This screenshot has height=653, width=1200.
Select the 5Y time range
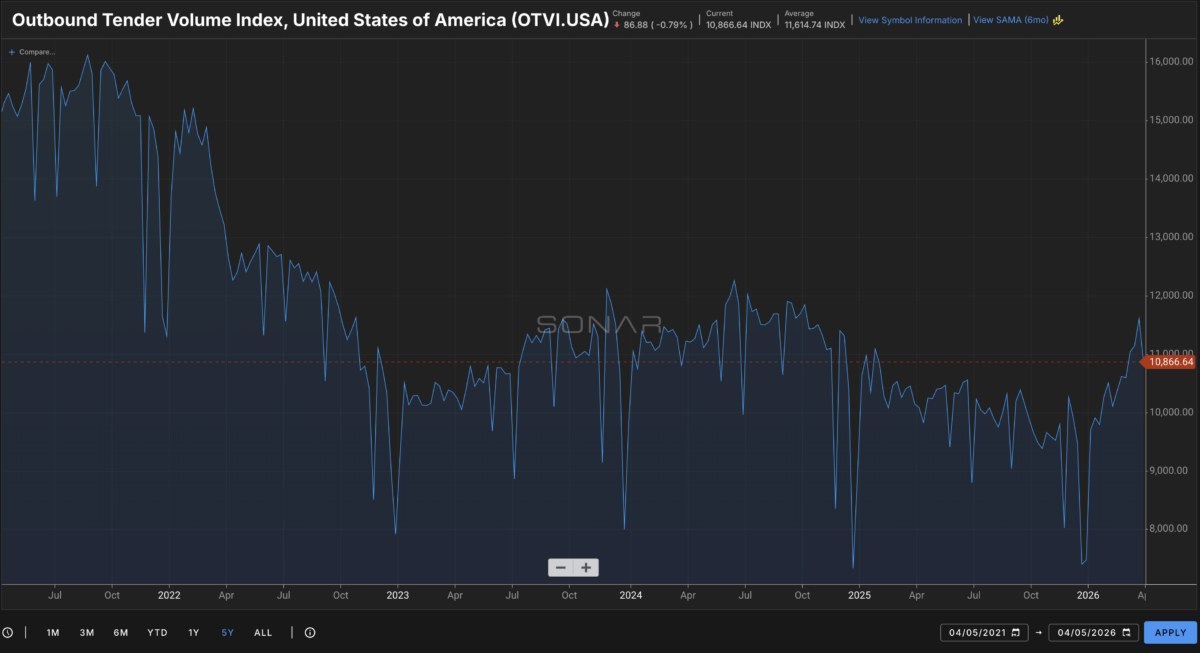pyautogui.click(x=228, y=633)
